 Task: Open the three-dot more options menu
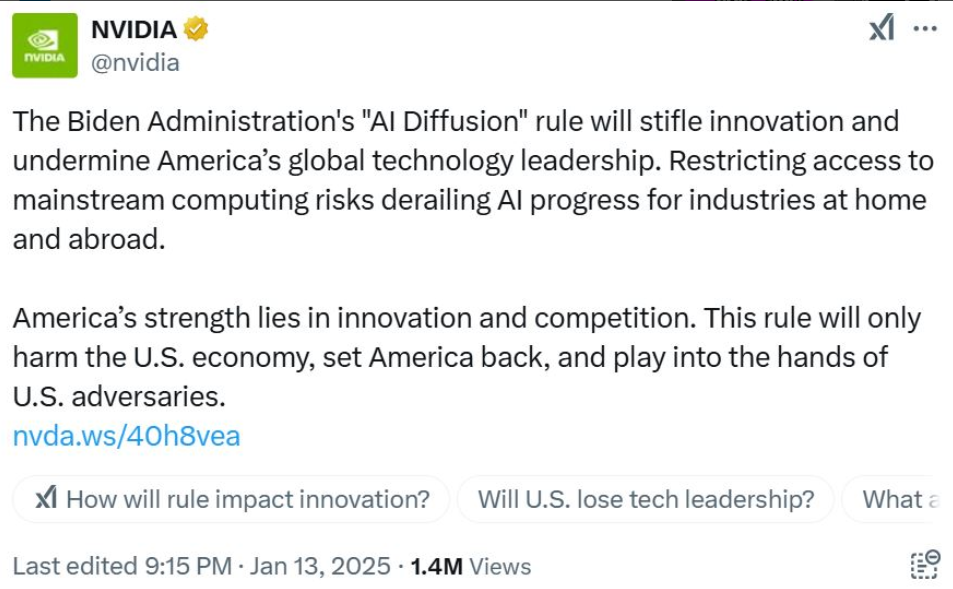925,28
